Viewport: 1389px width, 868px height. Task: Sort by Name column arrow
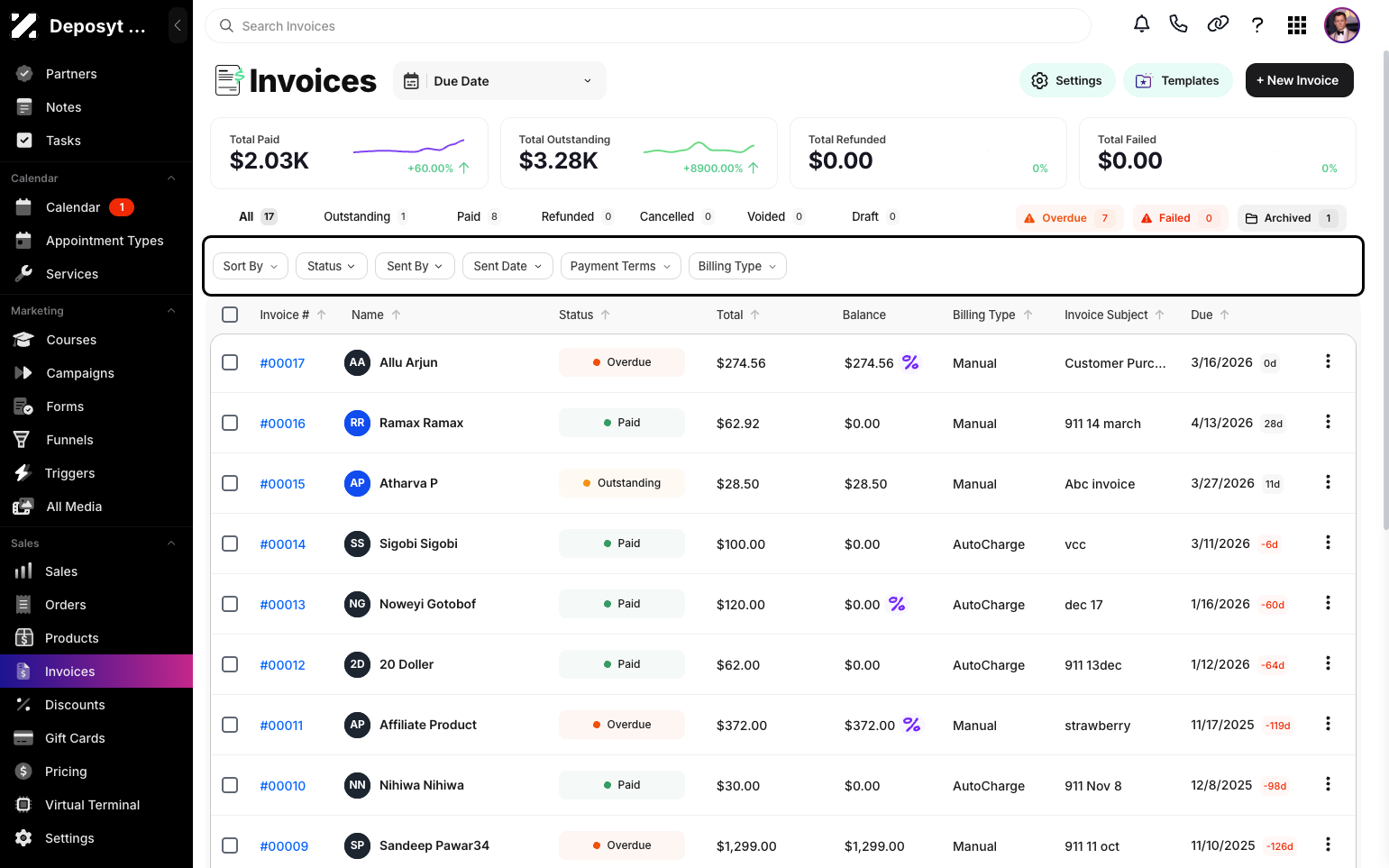[396, 315]
